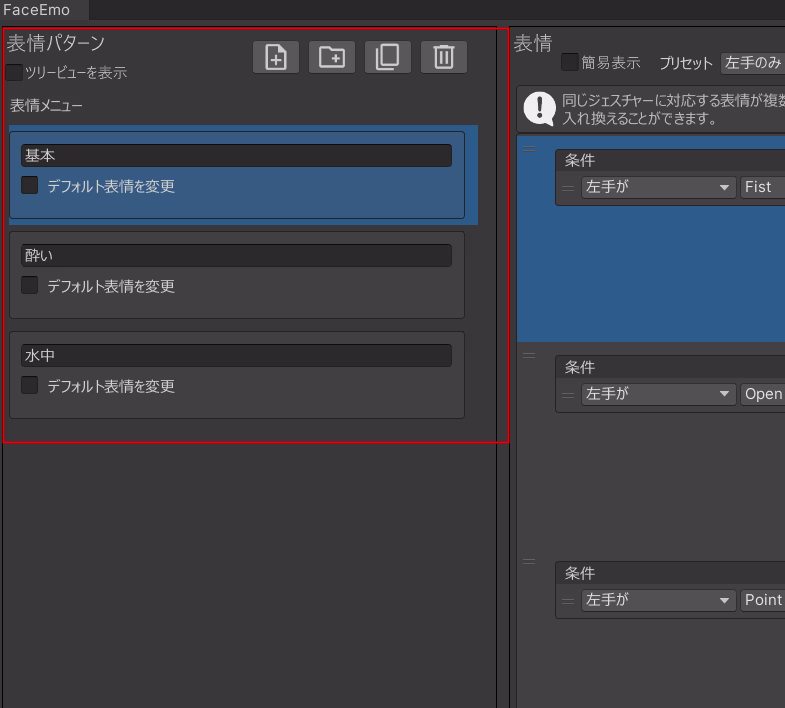Click the 基本 name field
This screenshot has height=708, width=785.
click(236, 155)
